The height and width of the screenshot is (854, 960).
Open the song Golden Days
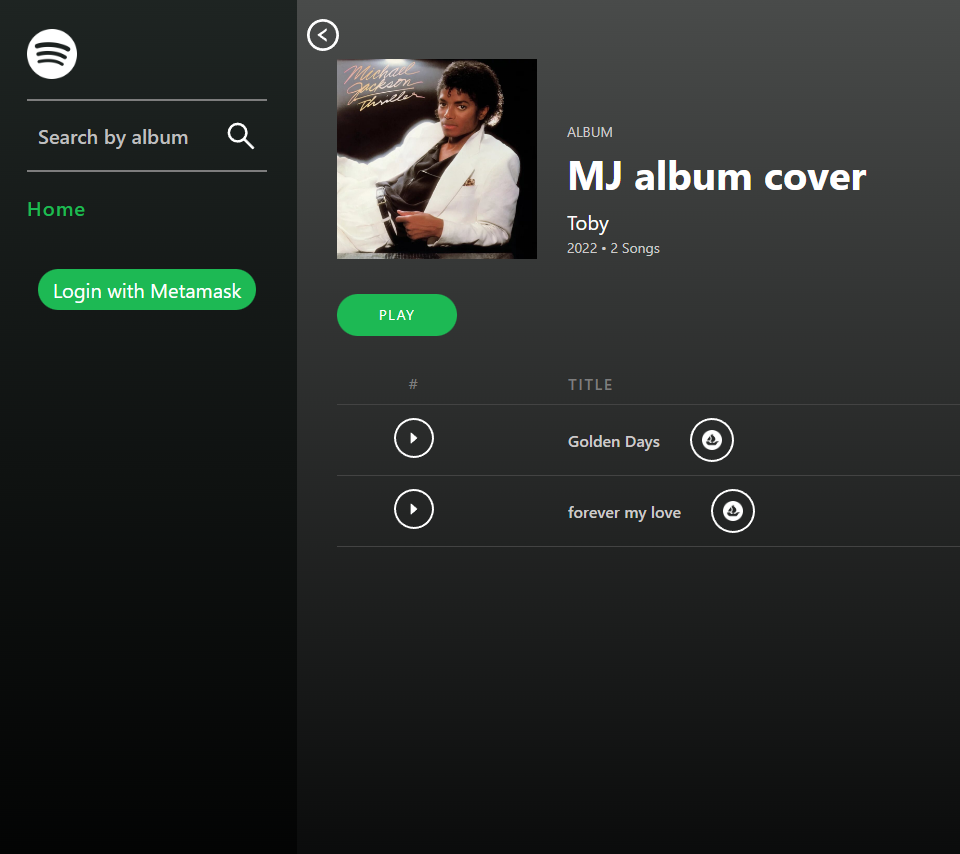pyautogui.click(x=613, y=441)
